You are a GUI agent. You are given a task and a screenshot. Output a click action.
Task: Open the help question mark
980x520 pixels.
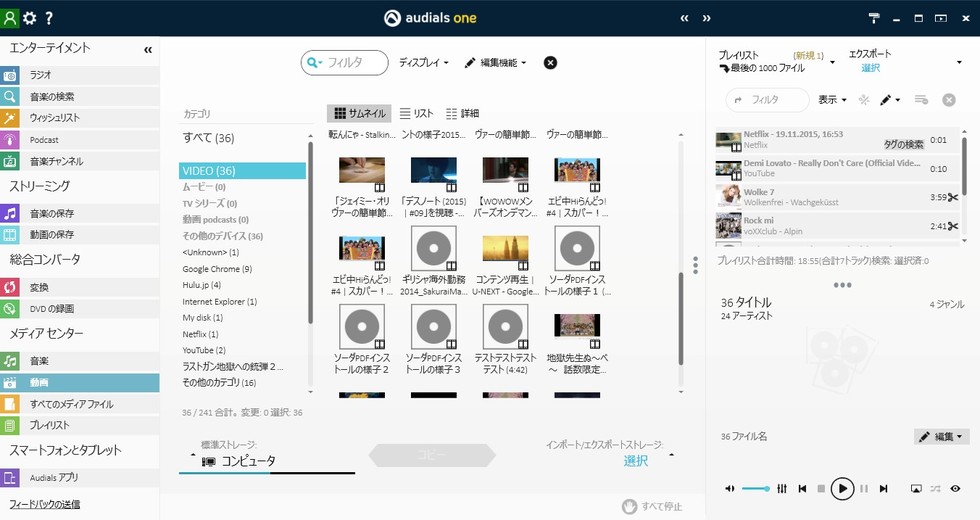point(49,18)
